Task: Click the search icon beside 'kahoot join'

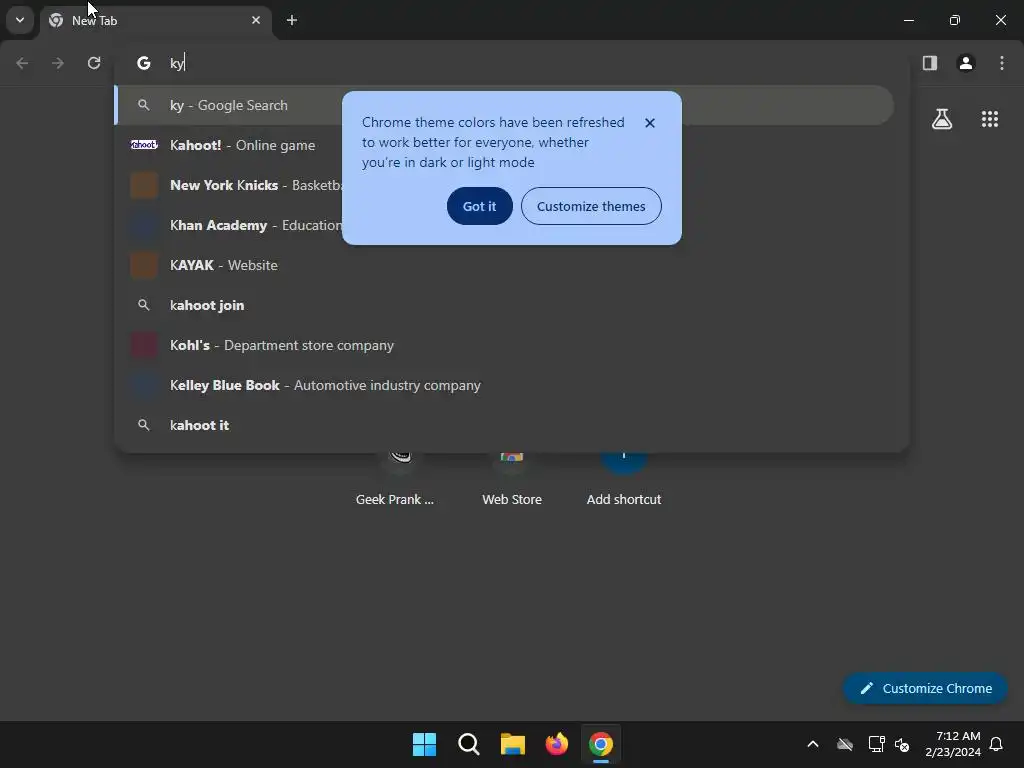Action: pyautogui.click(x=144, y=305)
